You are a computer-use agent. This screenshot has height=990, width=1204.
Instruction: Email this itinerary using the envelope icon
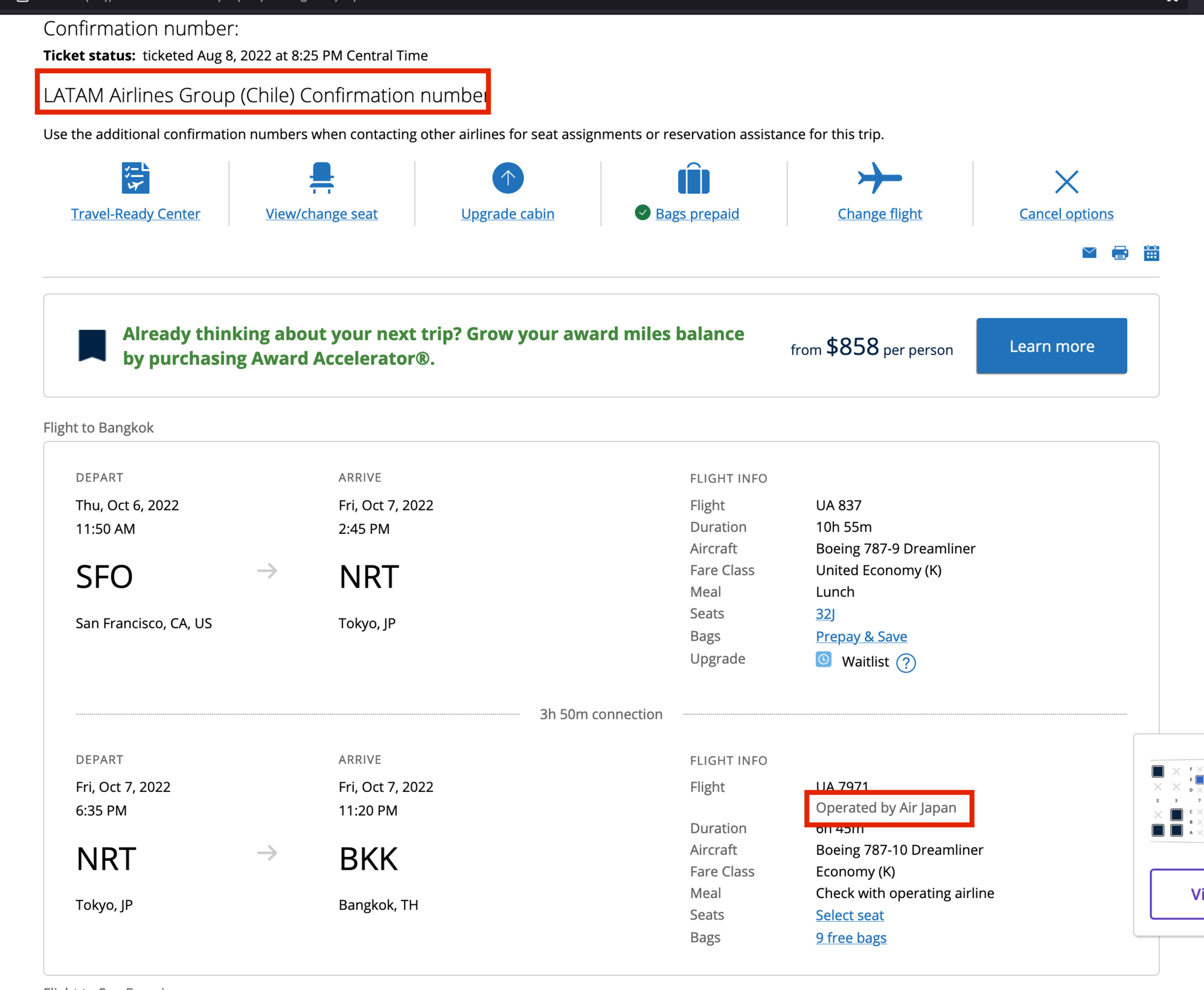(1089, 253)
